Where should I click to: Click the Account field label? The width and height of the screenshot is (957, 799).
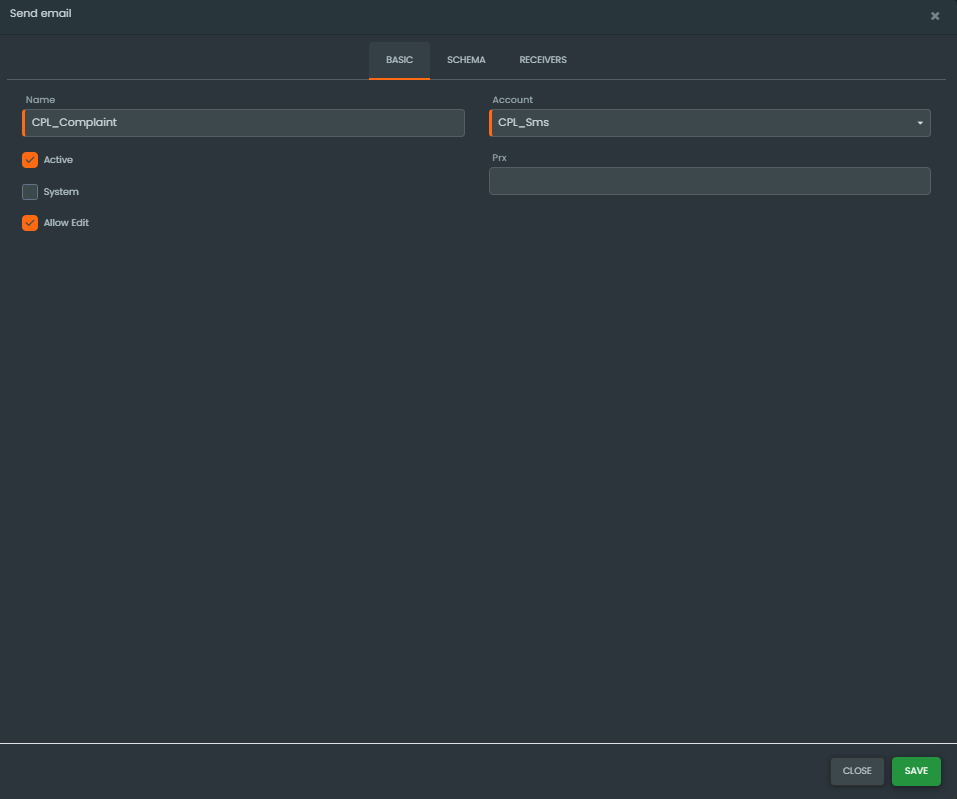coord(512,100)
